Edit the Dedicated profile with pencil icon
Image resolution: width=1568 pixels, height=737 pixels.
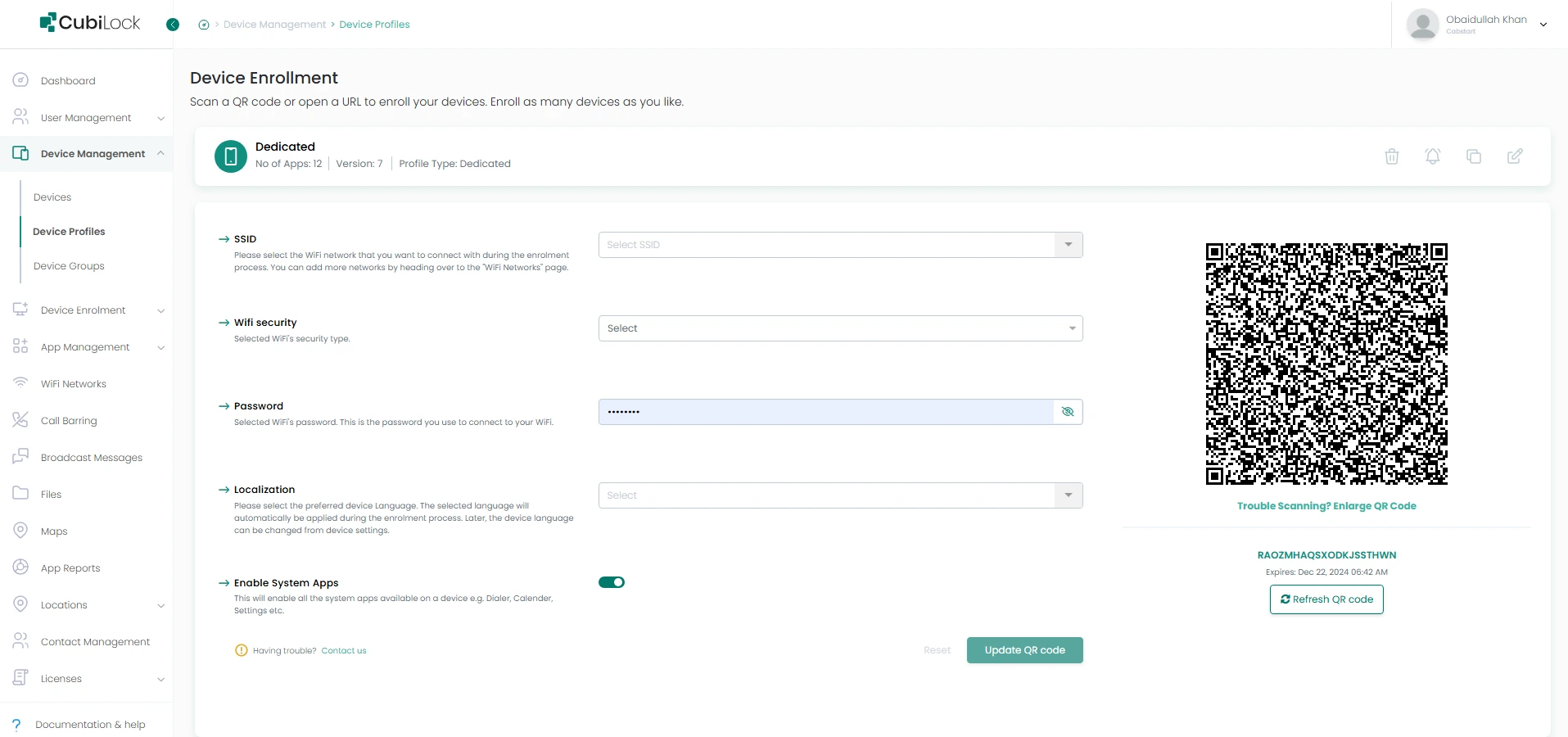pyautogui.click(x=1515, y=156)
